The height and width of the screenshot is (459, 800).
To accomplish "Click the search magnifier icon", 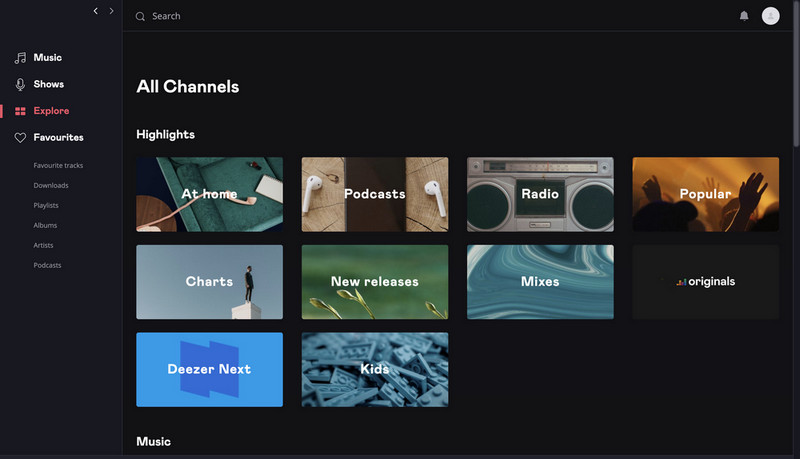I will tap(140, 16).
